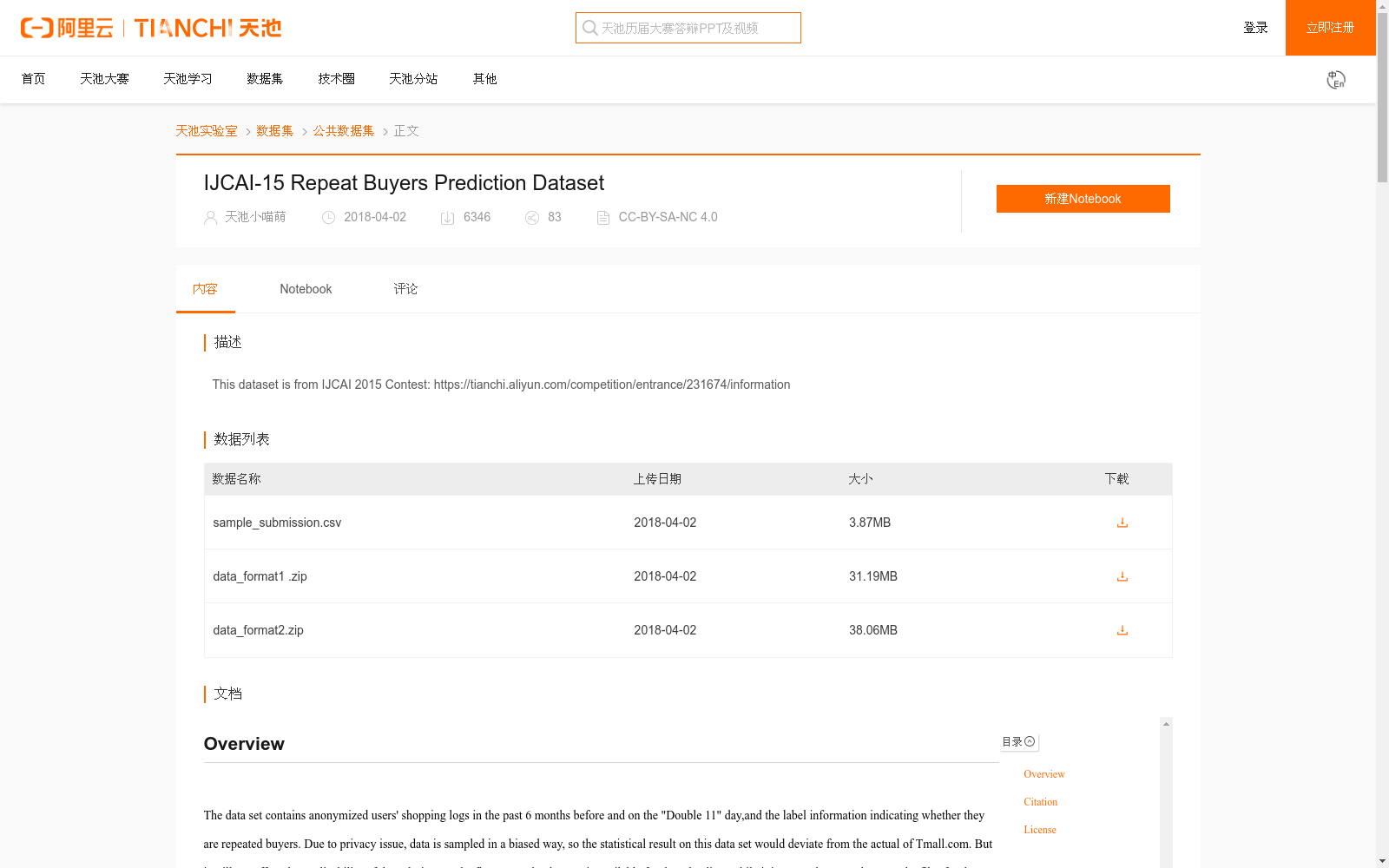This screenshot has height=868, width=1389.
Task: Click the CC-BY-SA-NC 4.0 license text
Action: coord(668,217)
